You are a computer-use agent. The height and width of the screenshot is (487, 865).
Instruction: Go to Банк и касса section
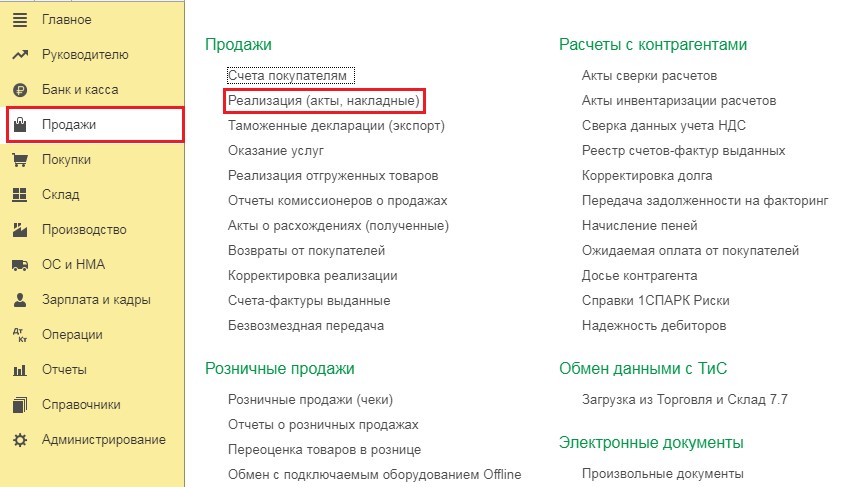80,90
